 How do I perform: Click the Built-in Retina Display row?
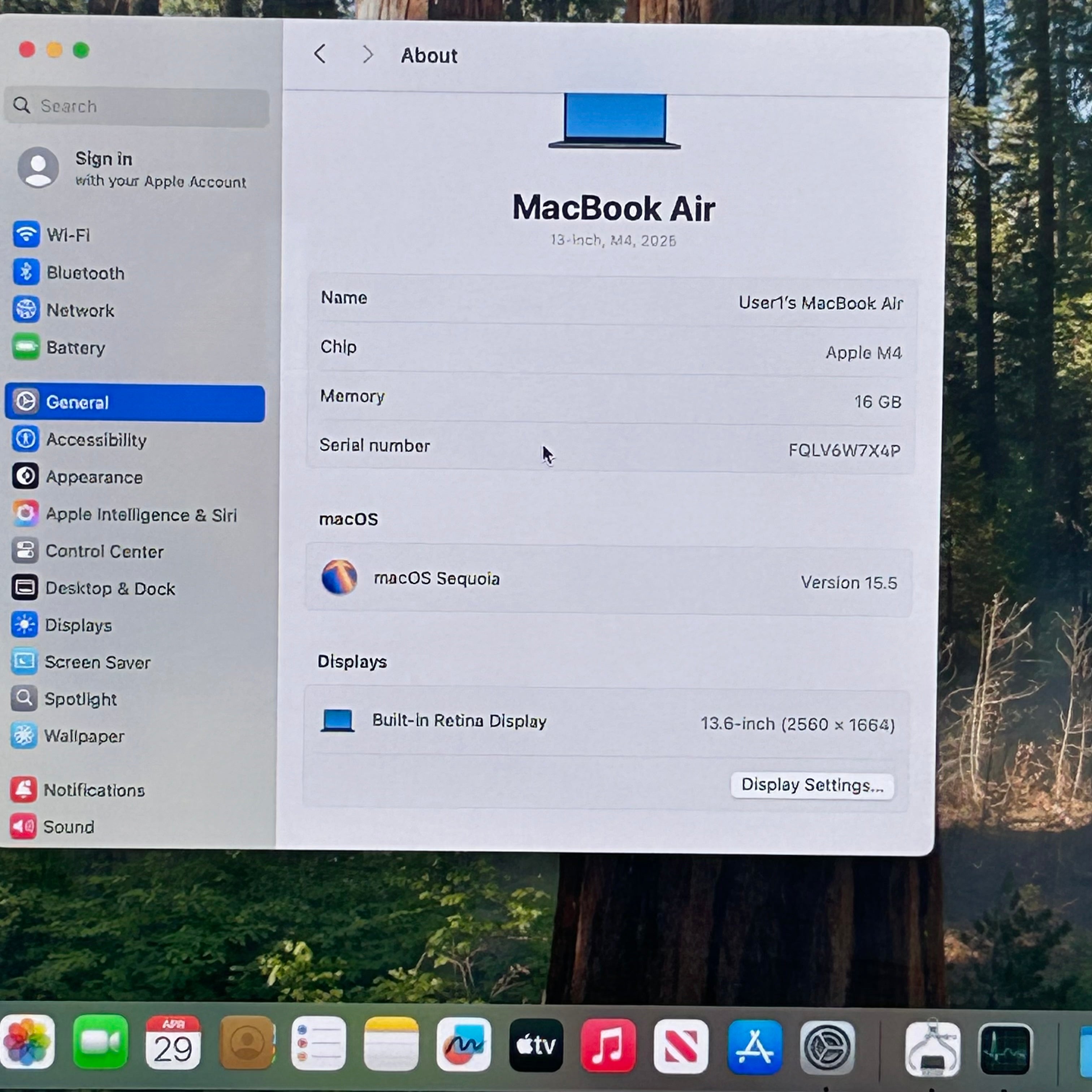click(x=606, y=722)
